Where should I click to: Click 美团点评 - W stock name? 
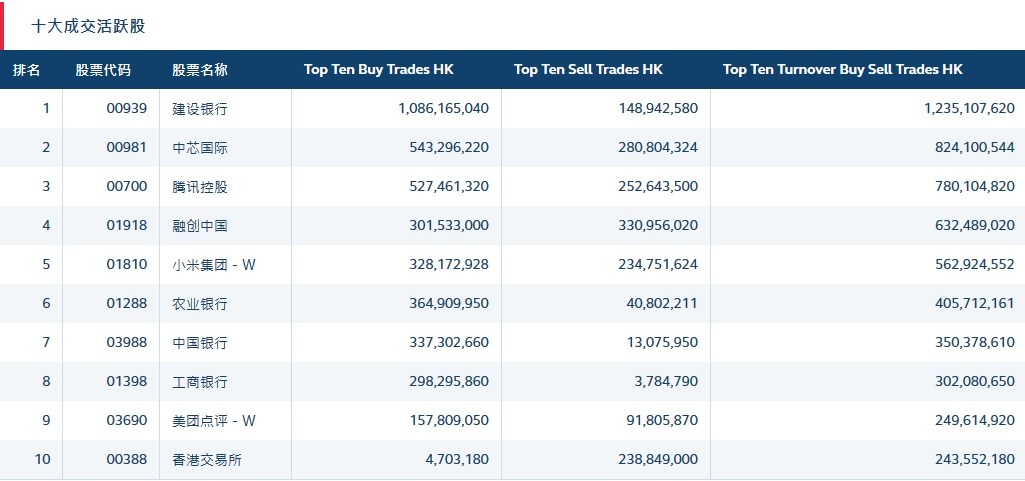pos(214,421)
